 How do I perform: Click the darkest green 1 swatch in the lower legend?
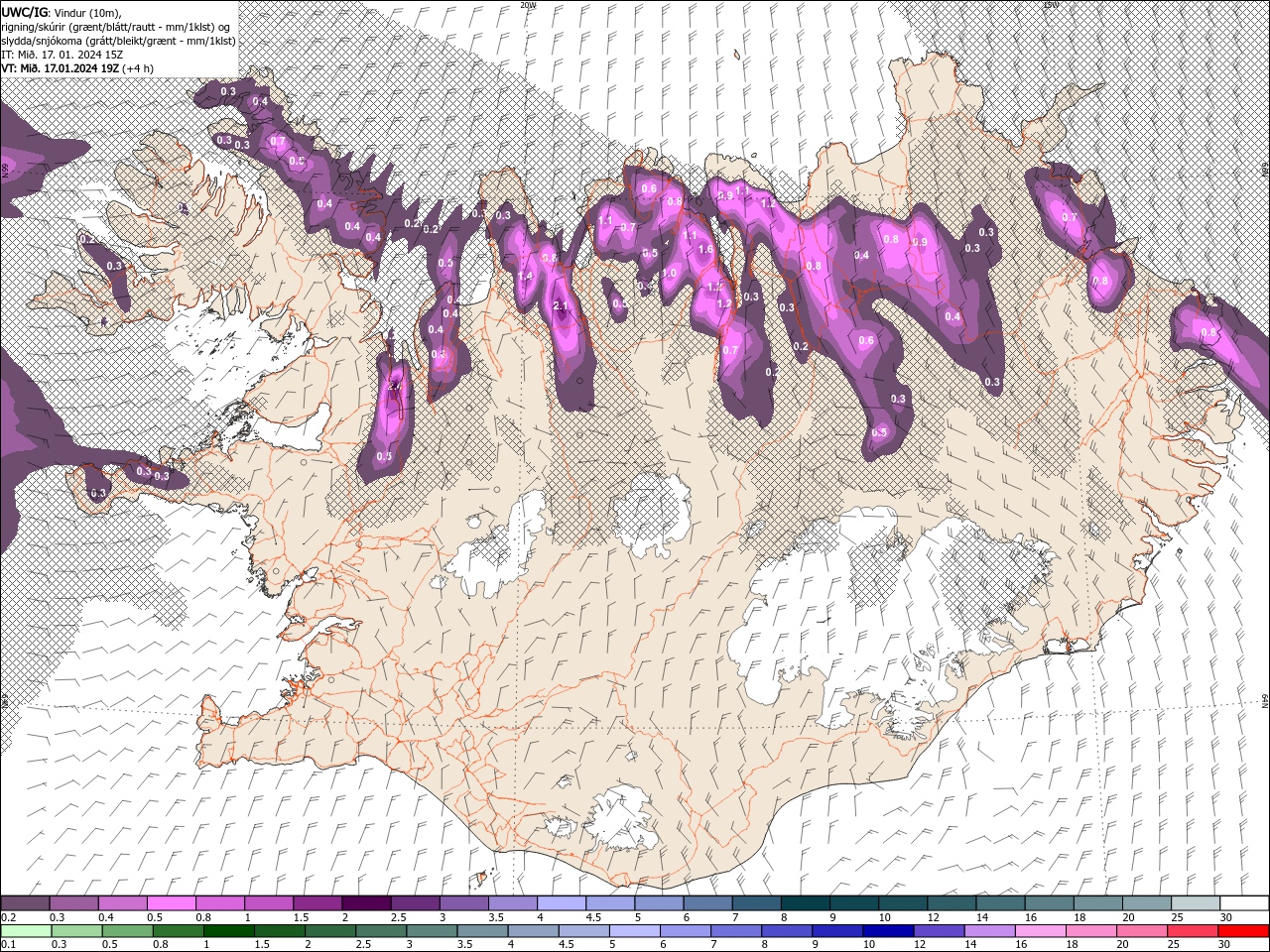click(x=229, y=931)
